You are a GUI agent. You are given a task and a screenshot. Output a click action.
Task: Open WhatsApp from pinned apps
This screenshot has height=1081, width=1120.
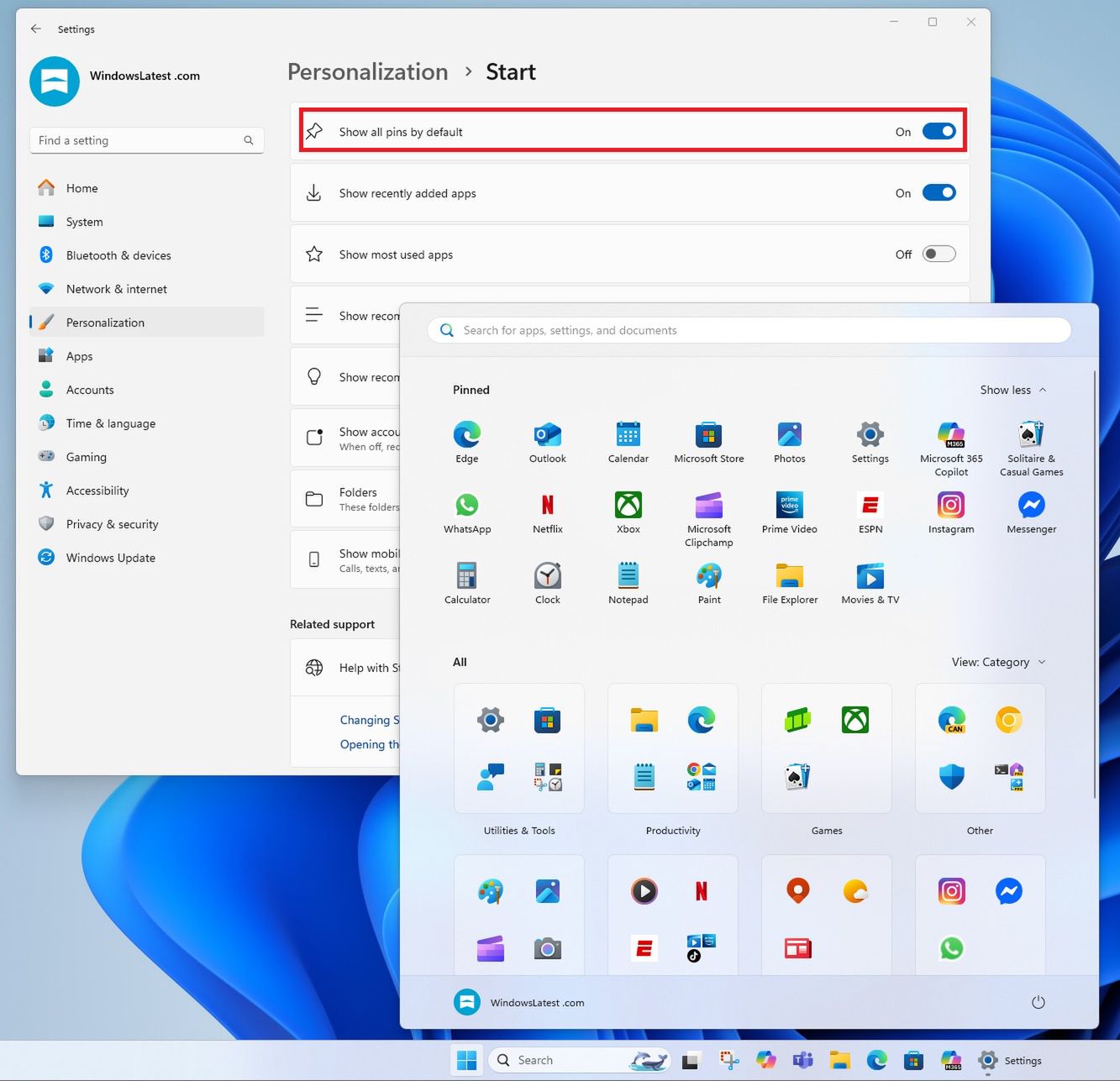click(x=467, y=513)
